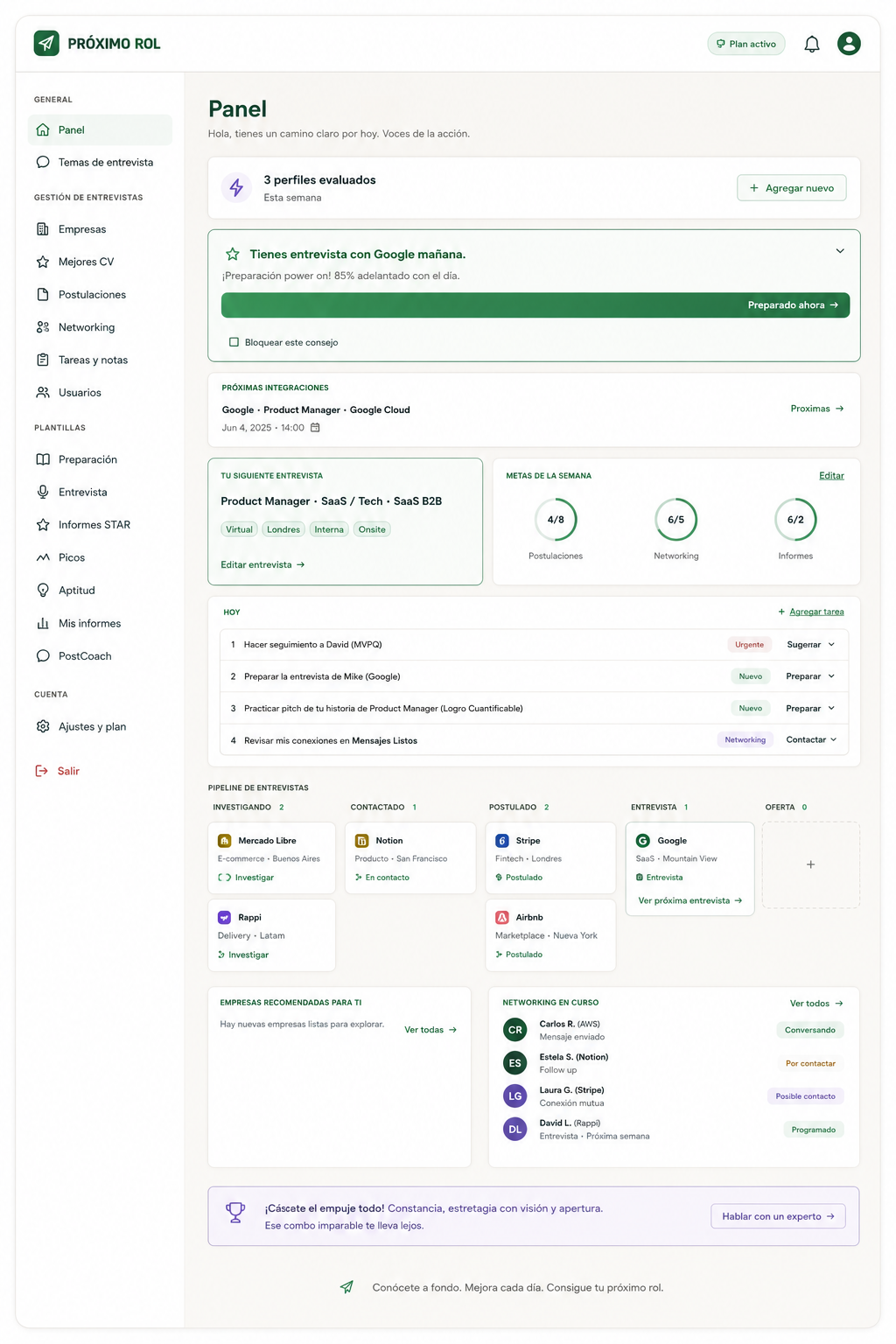Collapse the Google interview tip chevron
Screen dimensions: 896x1344
[840, 251]
